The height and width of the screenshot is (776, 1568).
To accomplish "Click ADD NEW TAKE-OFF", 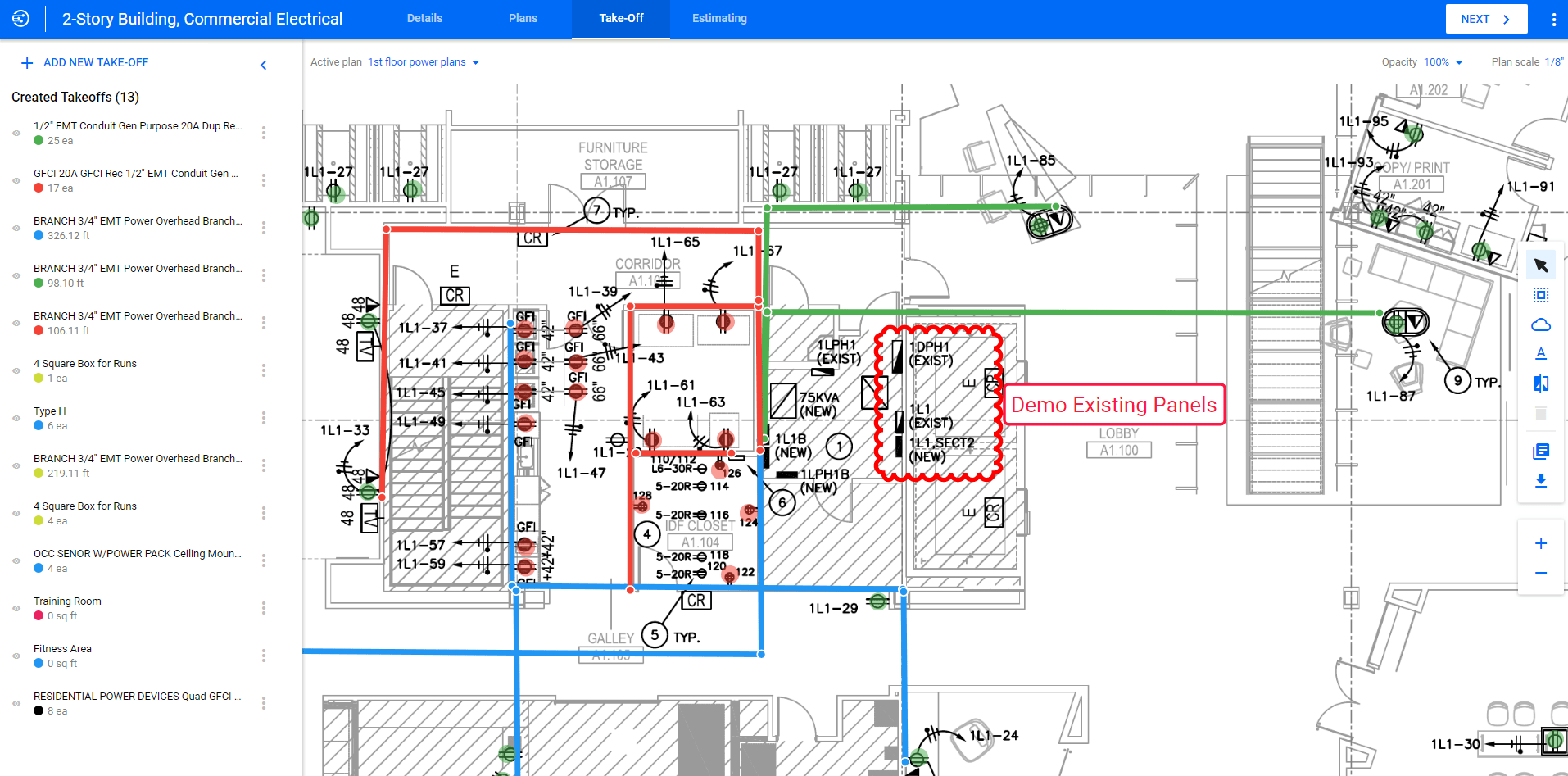I will click(x=85, y=63).
